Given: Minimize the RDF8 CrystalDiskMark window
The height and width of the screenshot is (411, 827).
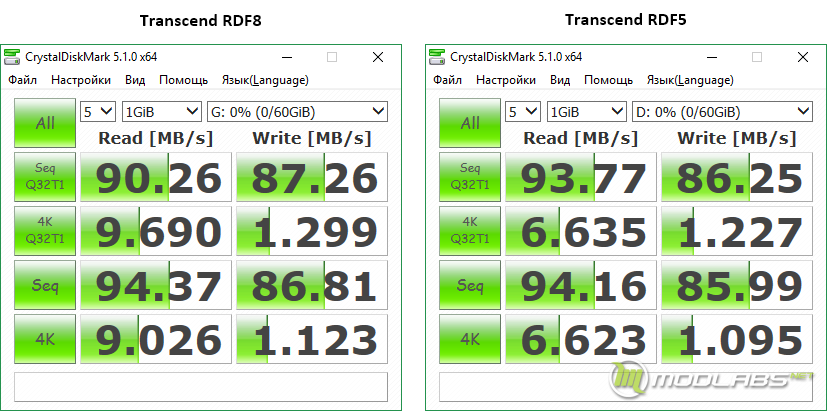Looking at the screenshot, I should (286, 57).
